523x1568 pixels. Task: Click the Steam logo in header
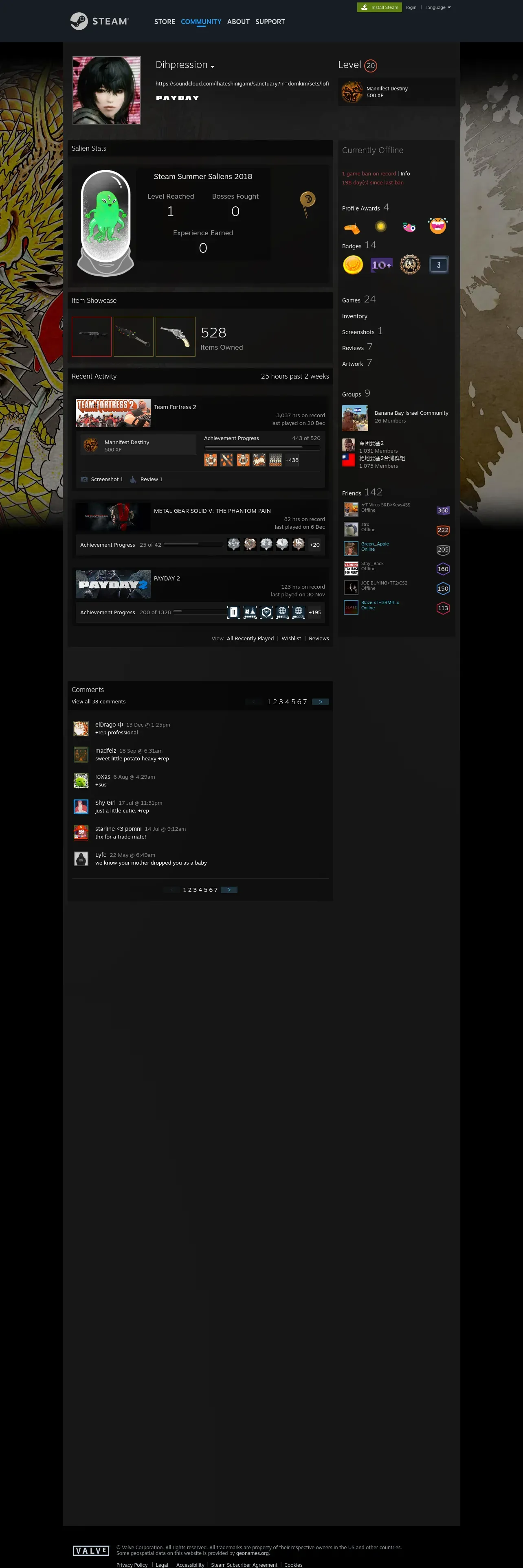(x=99, y=21)
